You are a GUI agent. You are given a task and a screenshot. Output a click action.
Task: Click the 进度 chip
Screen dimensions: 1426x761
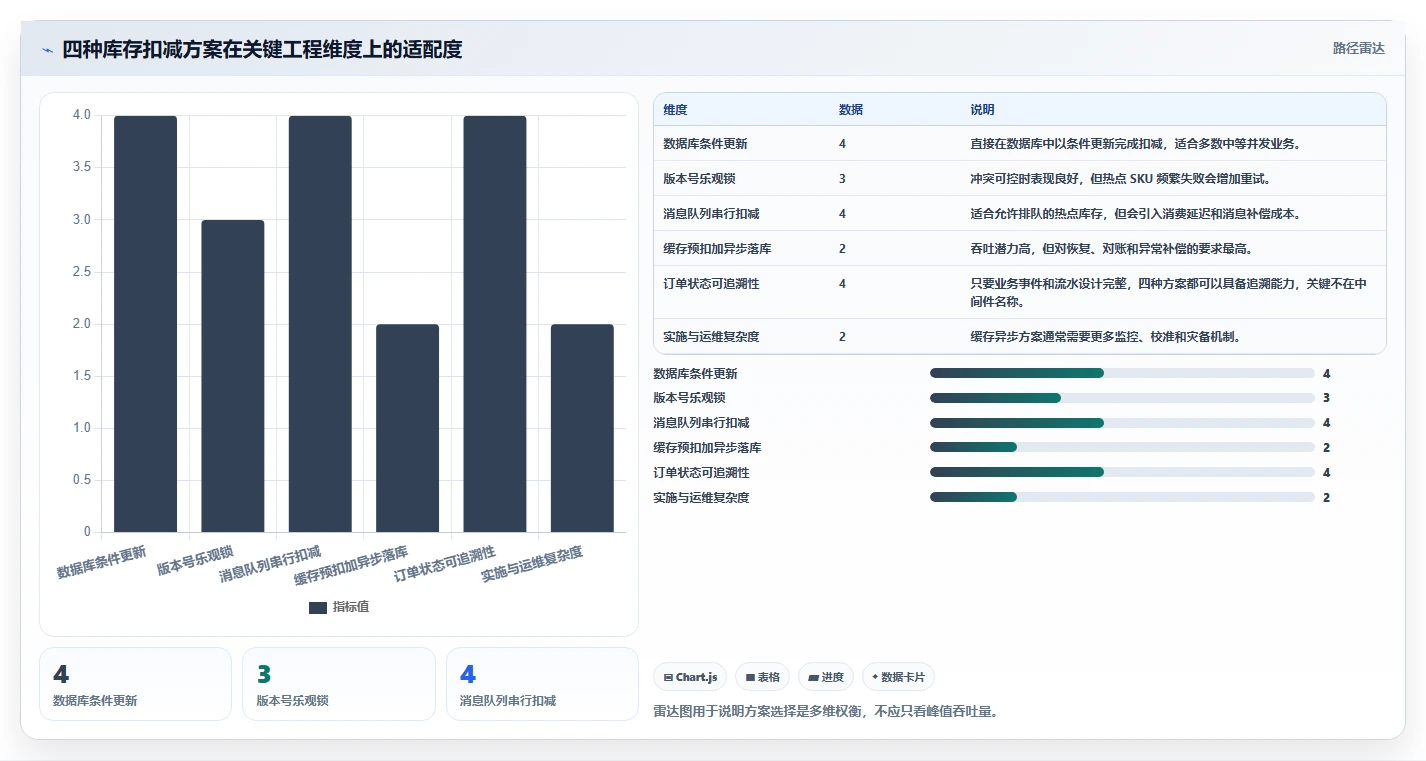click(x=826, y=677)
